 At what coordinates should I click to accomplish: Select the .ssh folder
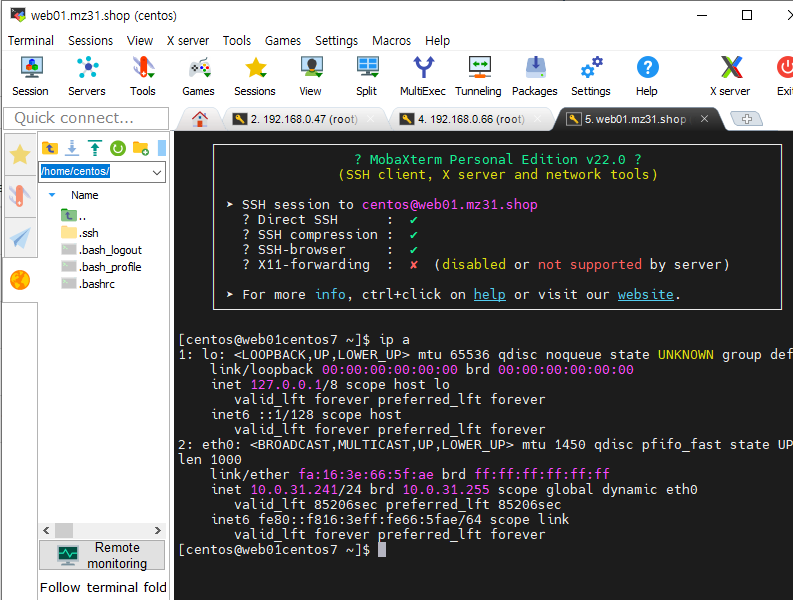click(x=80, y=233)
